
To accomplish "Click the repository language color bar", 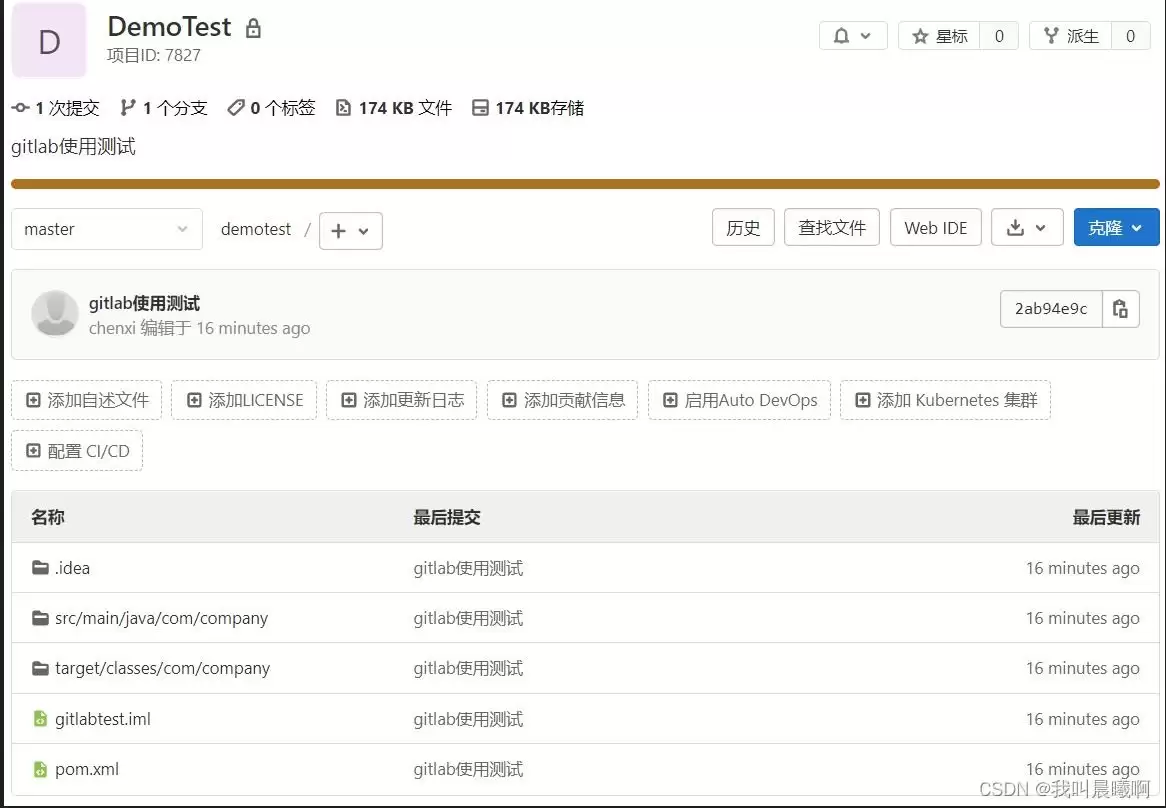I will (x=585, y=184).
